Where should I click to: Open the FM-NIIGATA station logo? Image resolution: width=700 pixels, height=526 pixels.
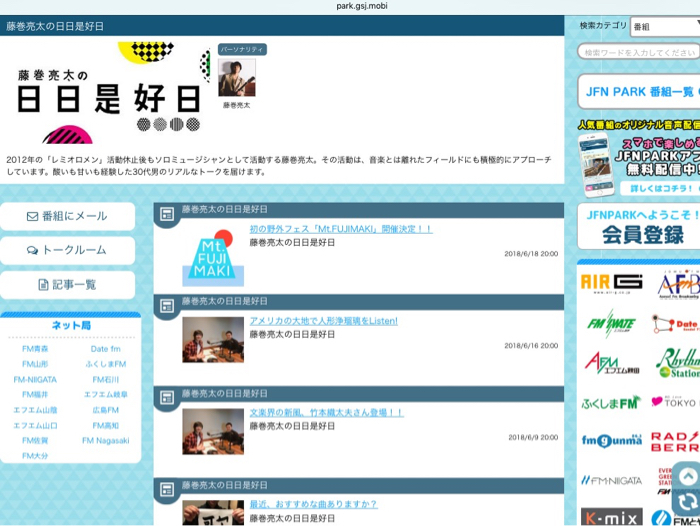pos(611,480)
